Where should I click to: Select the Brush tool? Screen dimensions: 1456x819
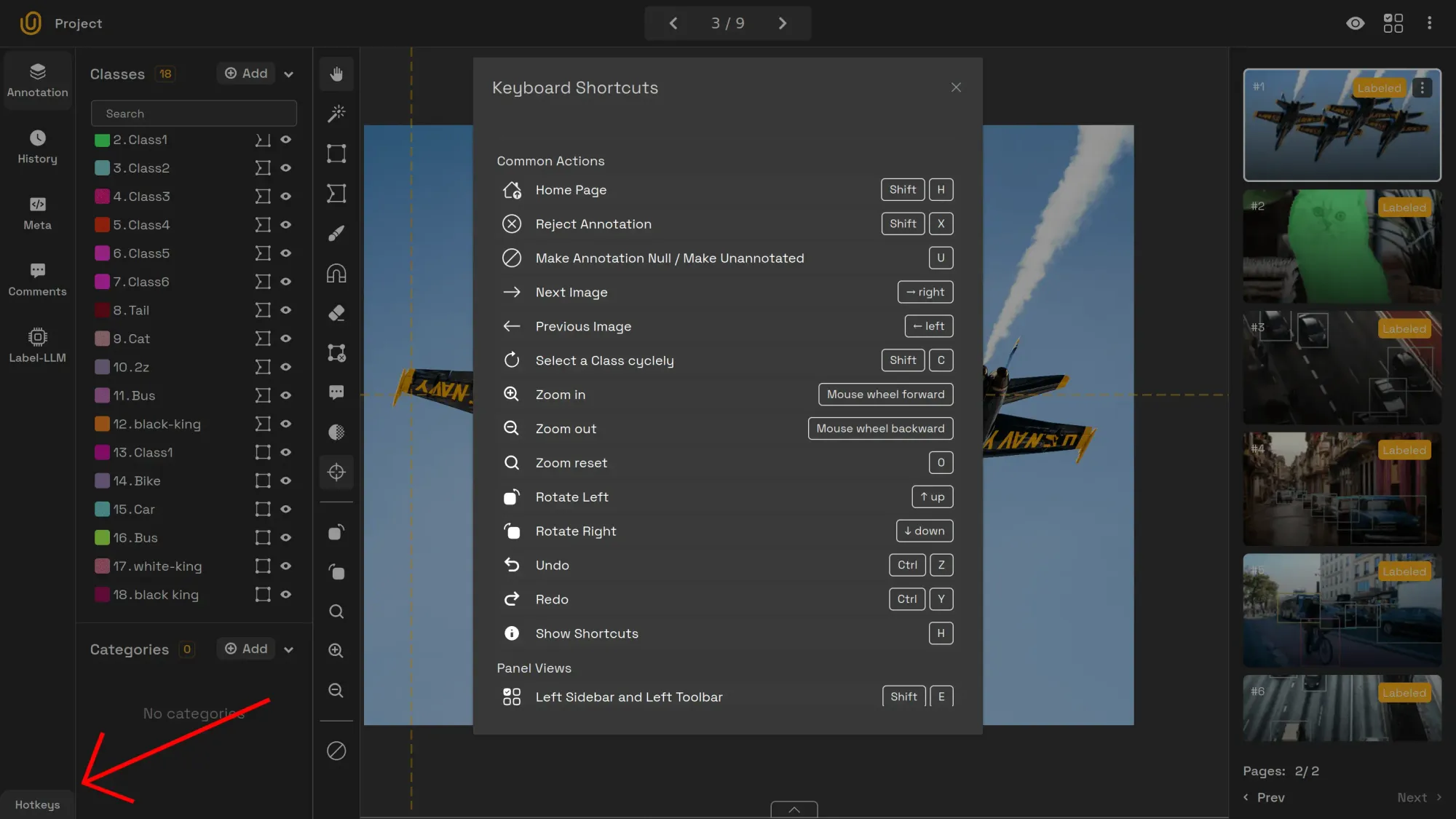pos(336,233)
